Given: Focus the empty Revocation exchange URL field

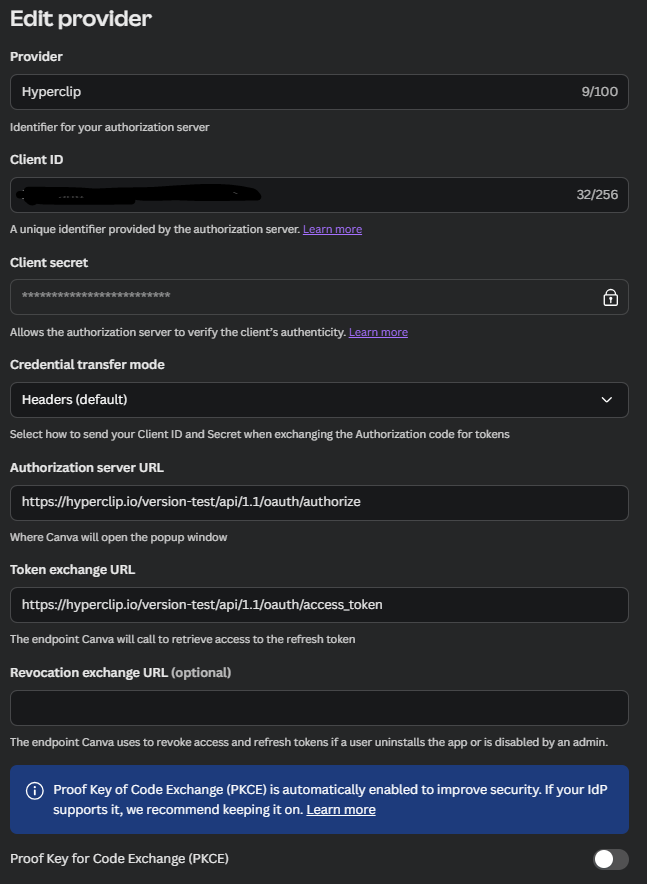Looking at the screenshot, I should click(319, 708).
